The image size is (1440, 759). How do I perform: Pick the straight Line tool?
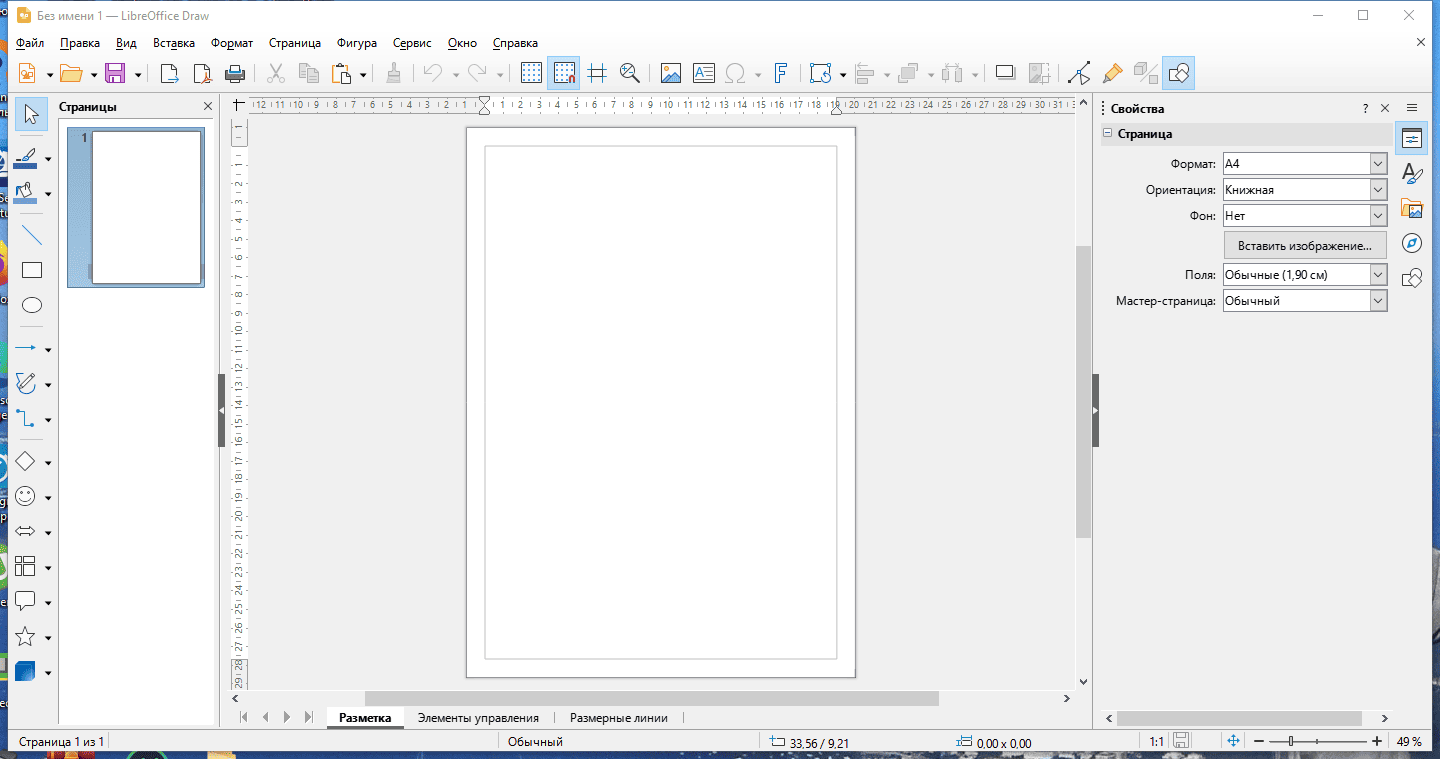[32, 235]
